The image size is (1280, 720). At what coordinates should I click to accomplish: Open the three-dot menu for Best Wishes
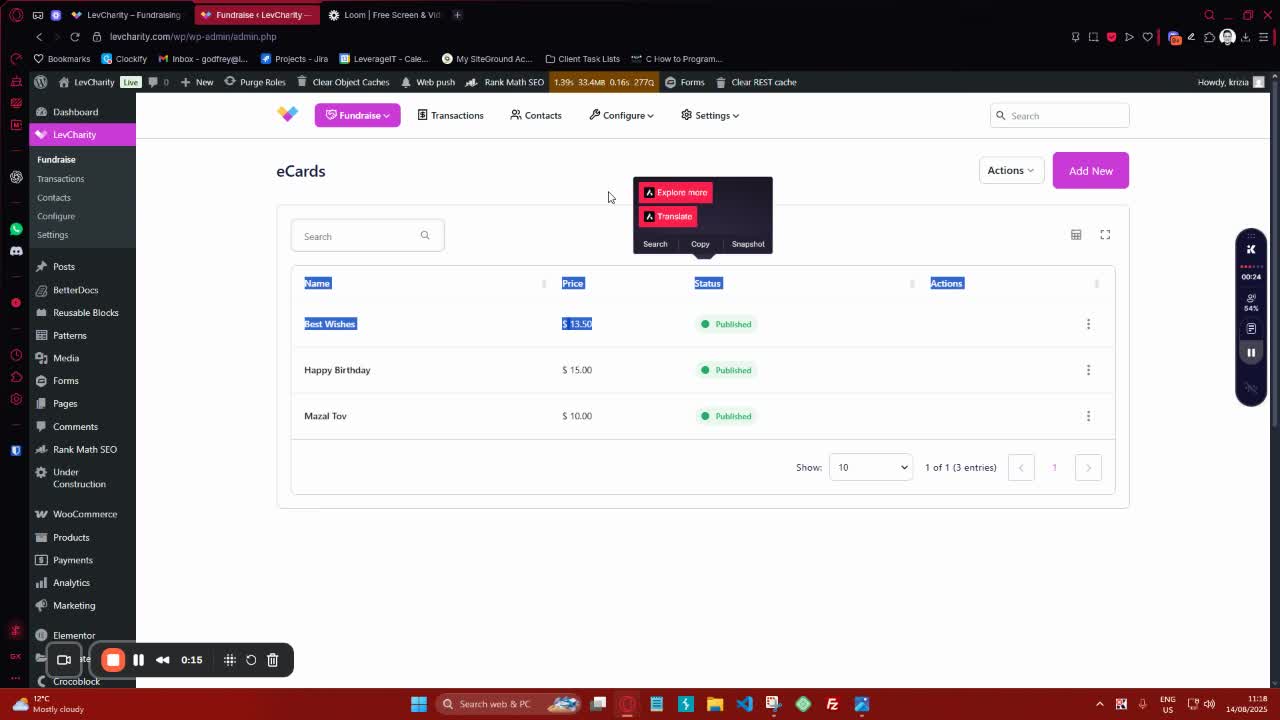[x=1088, y=324]
